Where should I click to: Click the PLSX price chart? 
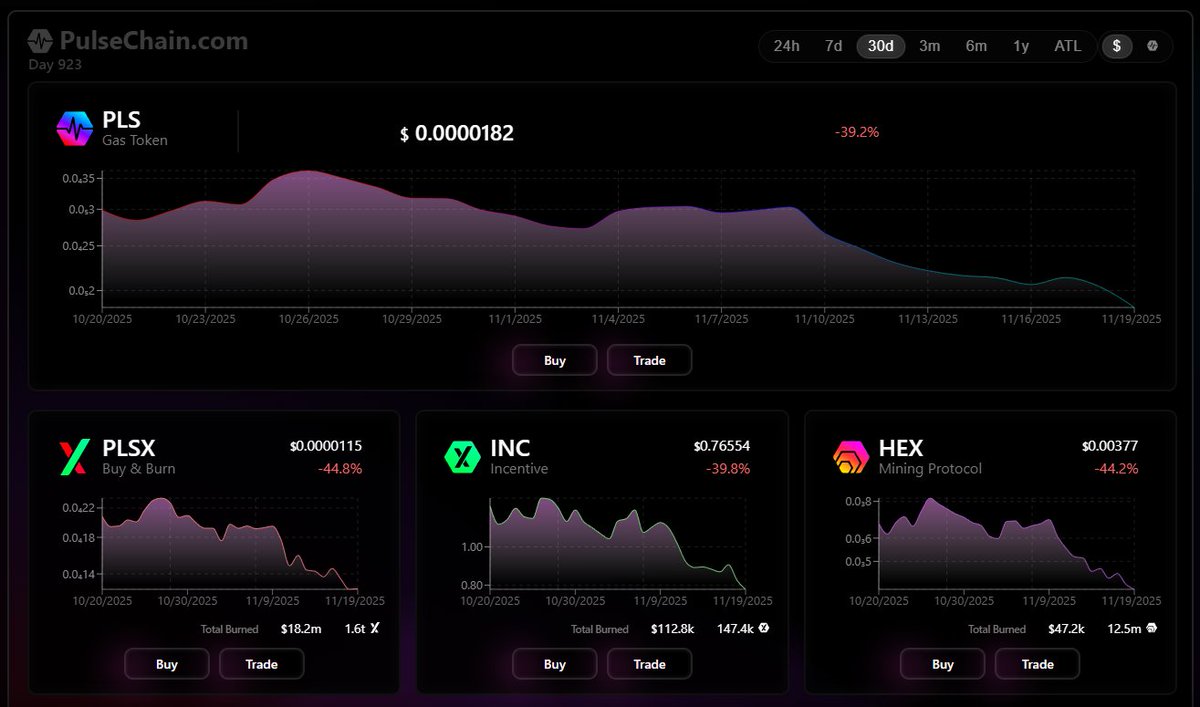(x=229, y=543)
